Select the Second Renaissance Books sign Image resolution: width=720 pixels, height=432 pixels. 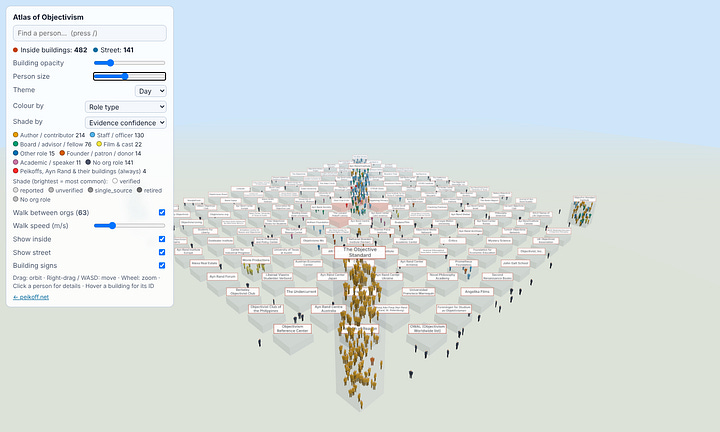[497, 276]
